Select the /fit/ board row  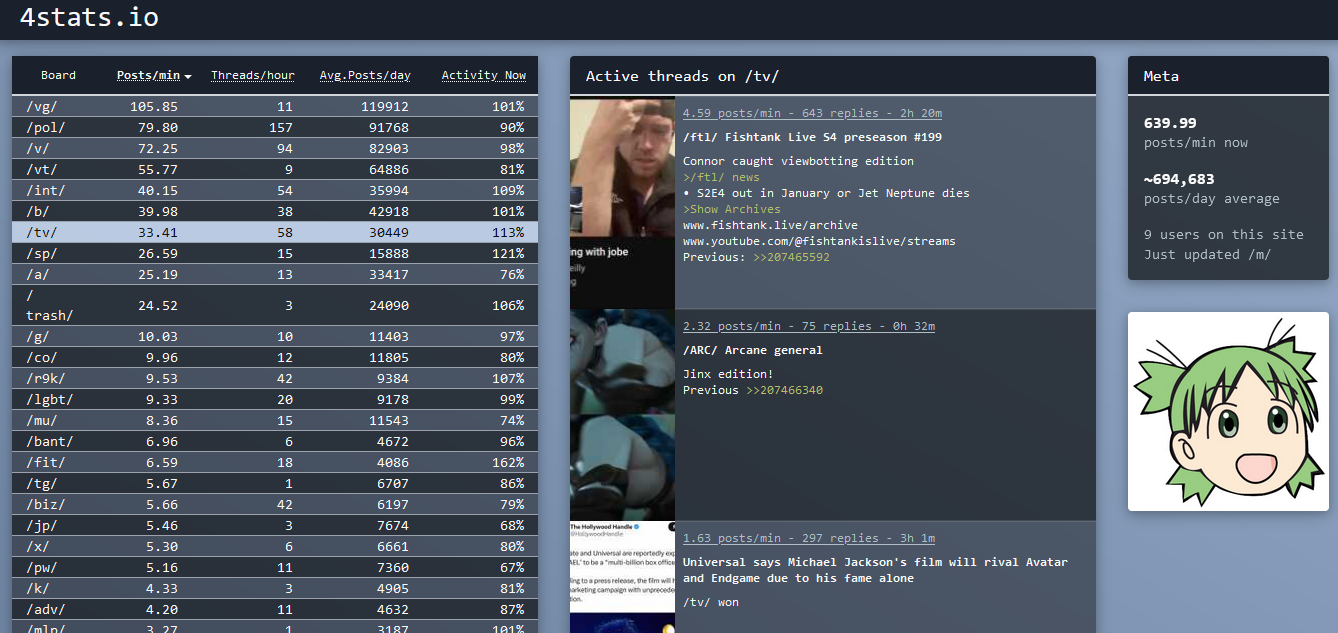(x=274, y=463)
